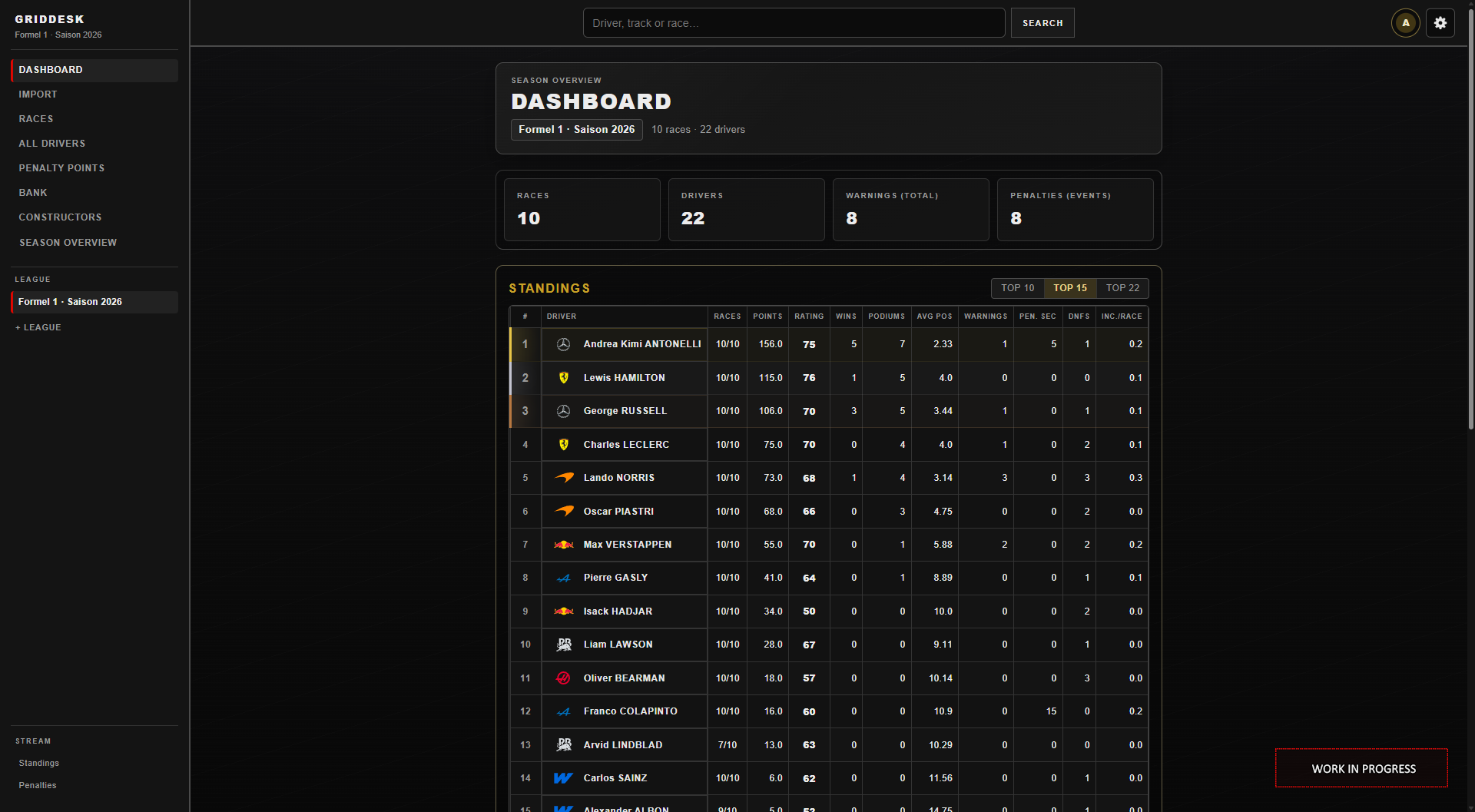Screen dimensions: 1475x812
Task: Click the Red Bull logo beside Isack Hadjar
Action: (x=564, y=611)
